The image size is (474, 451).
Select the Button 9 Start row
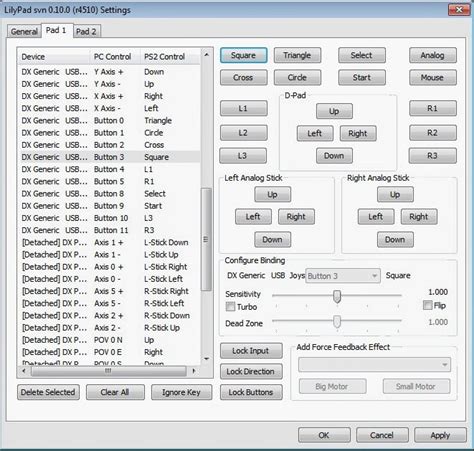point(110,206)
